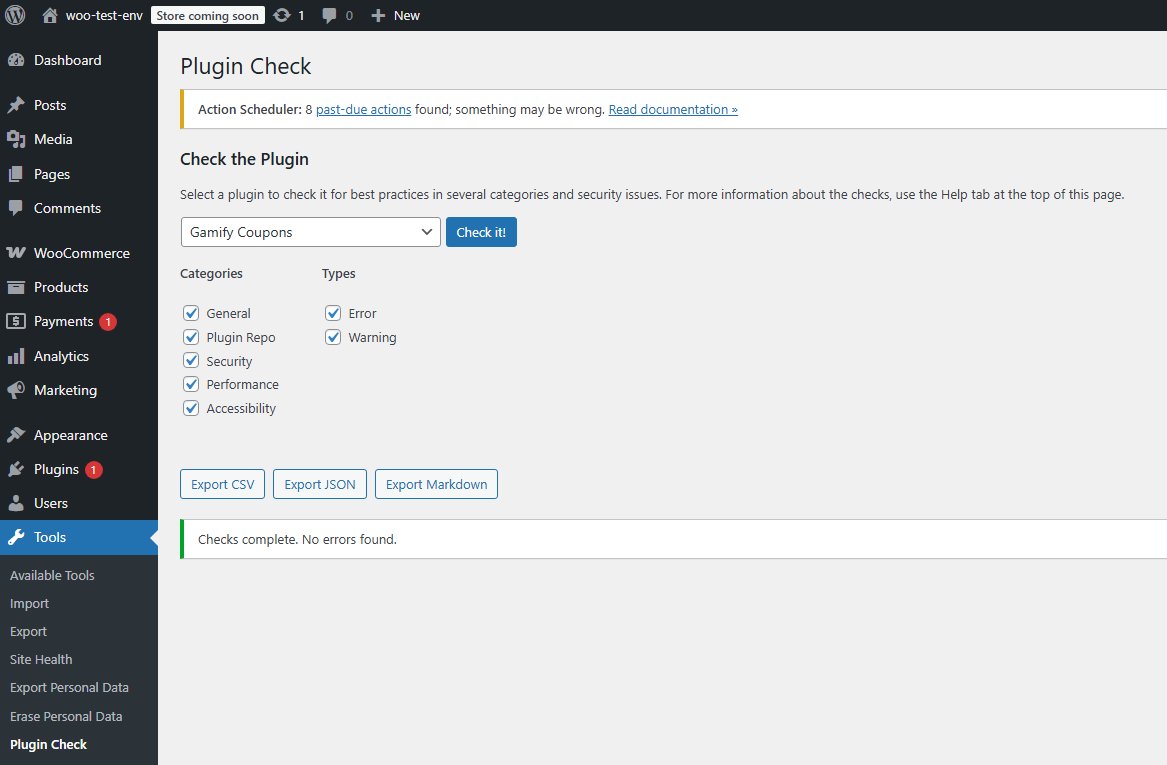This screenshot has width=1167, height=765.
Task: Uncheck the Performance category checkbox
Action: tap(191, 384)
